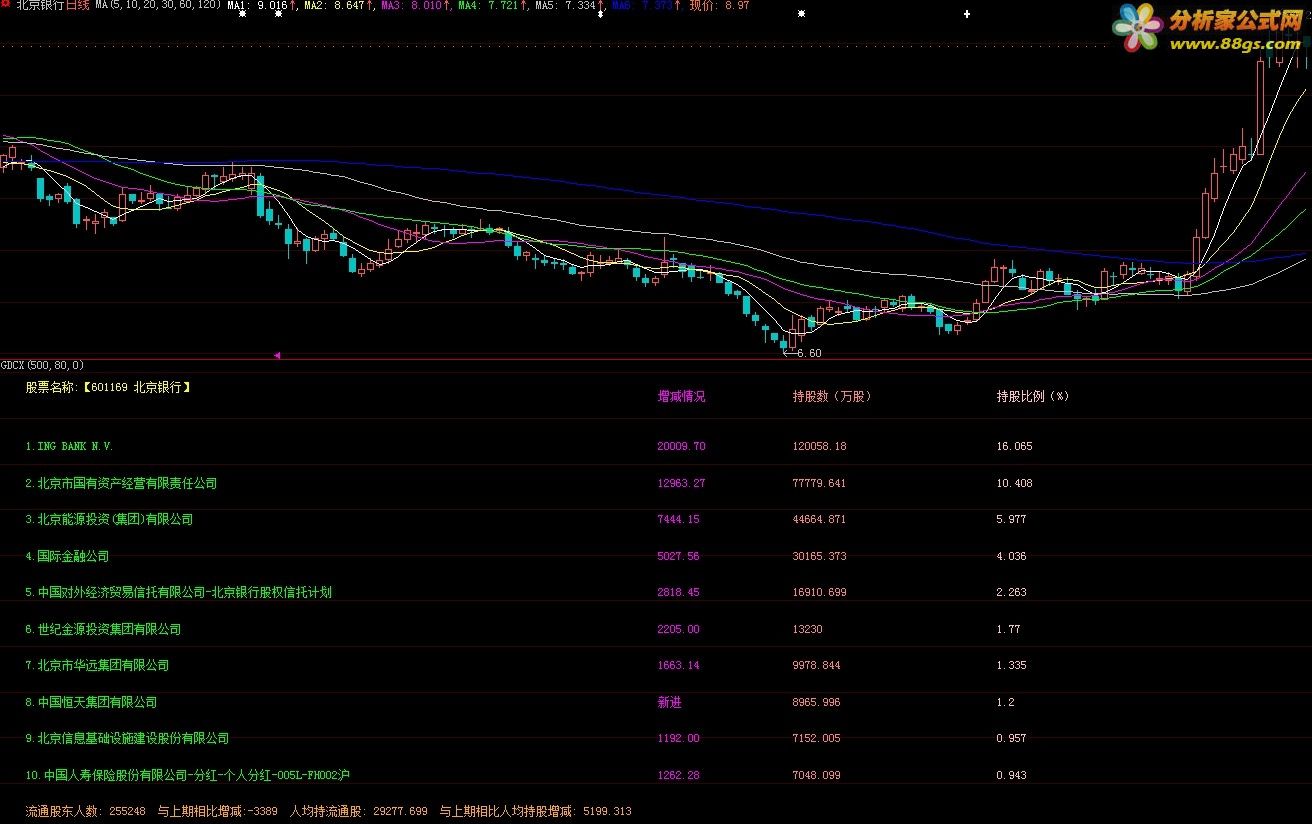Click the 4.036 holding percentage
1312x824 pixels.
coord(1011,556)
